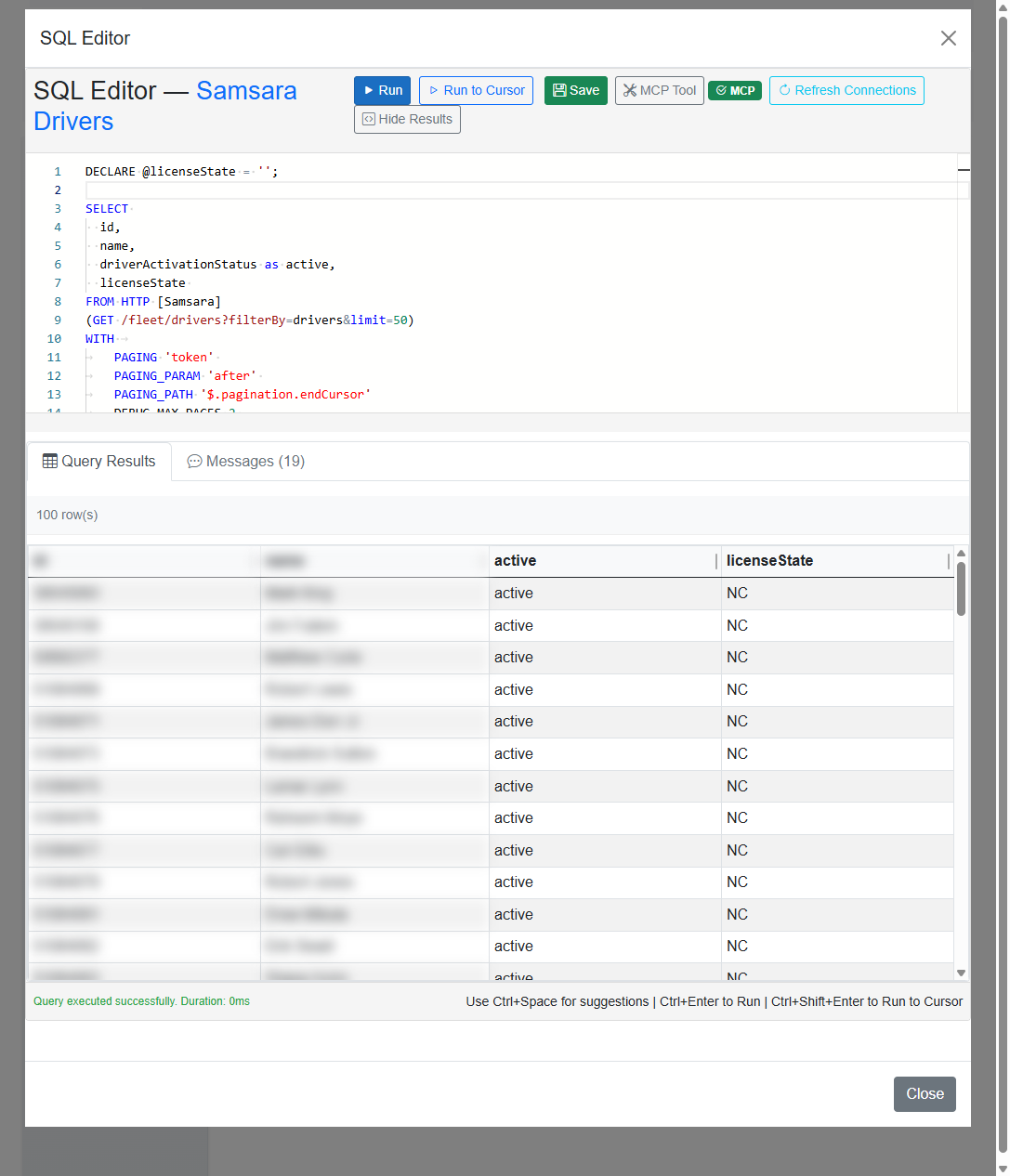The width and height of the screenshot is (1010, 1176).
Task: Click the licenseState column resize handle
Action: tap(949, 561)
